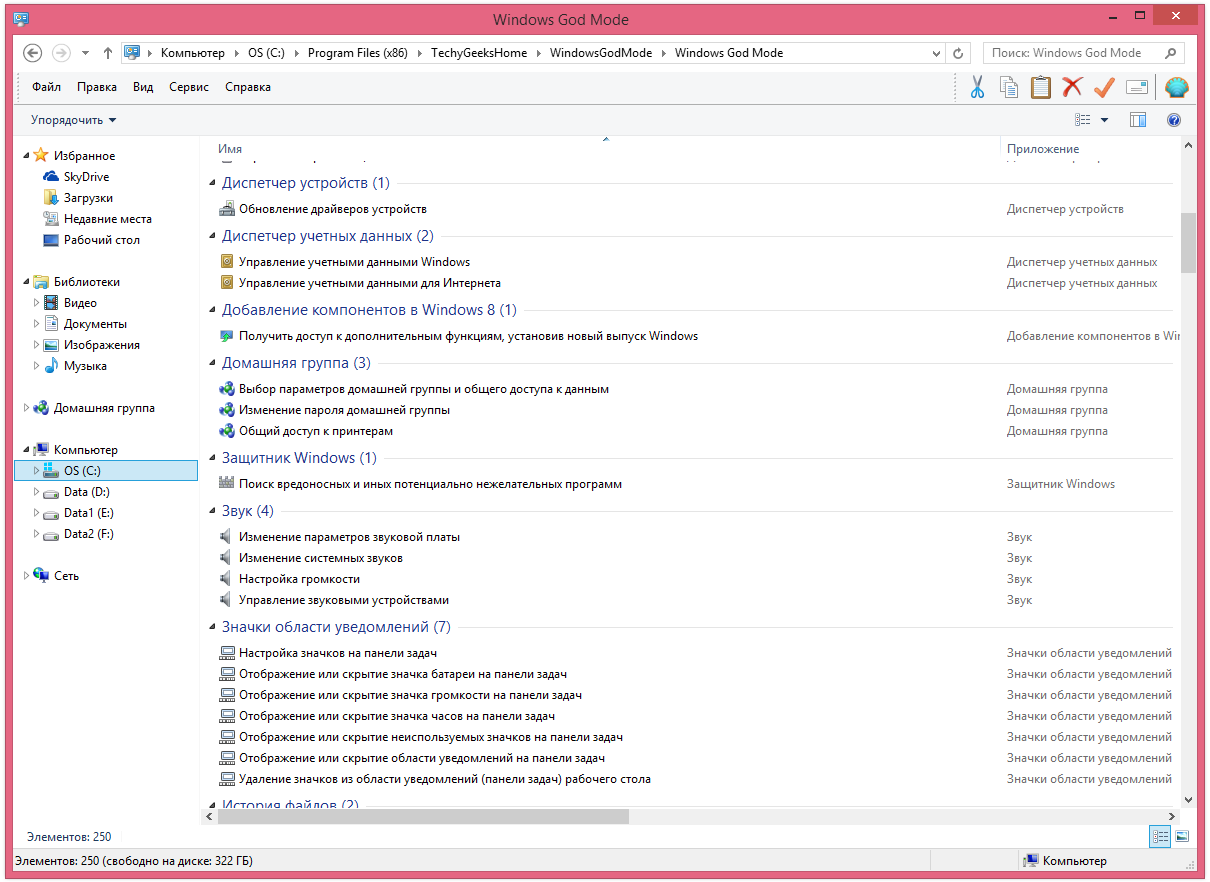Click the vertical scrollbar down arrow

[x=1188, y=799]
